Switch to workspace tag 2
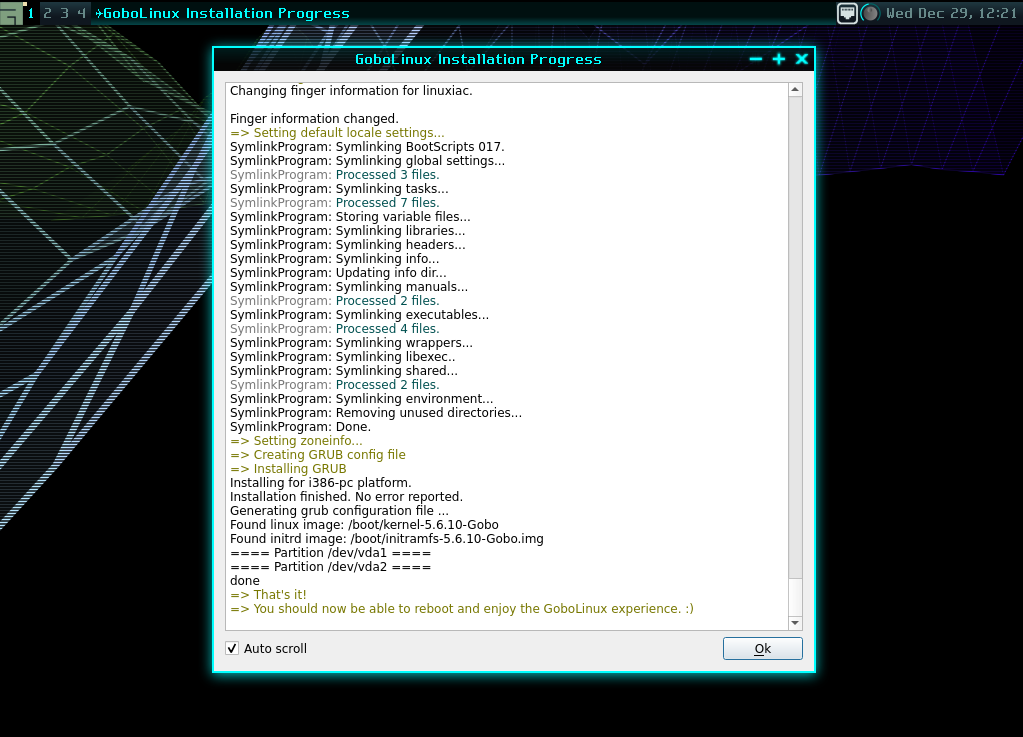 coord(48,13)
